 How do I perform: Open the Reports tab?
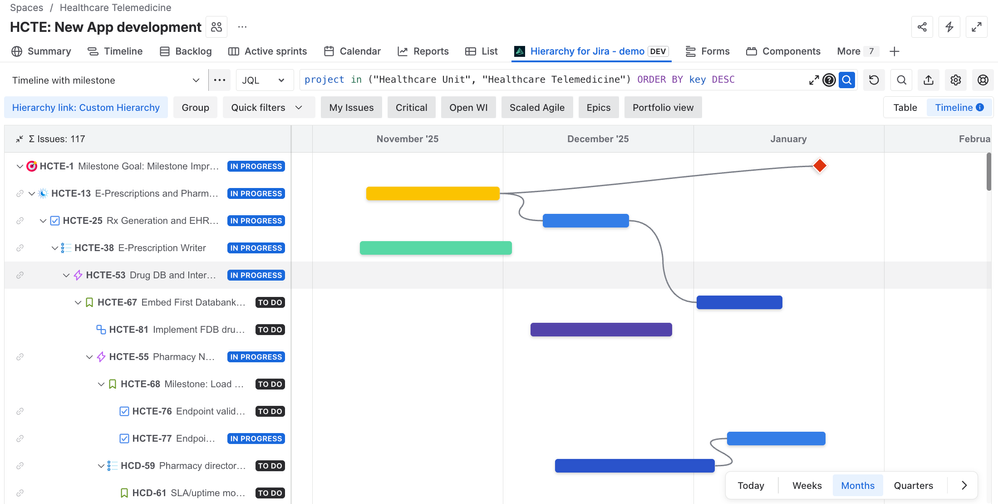click(x=423, y=52)
